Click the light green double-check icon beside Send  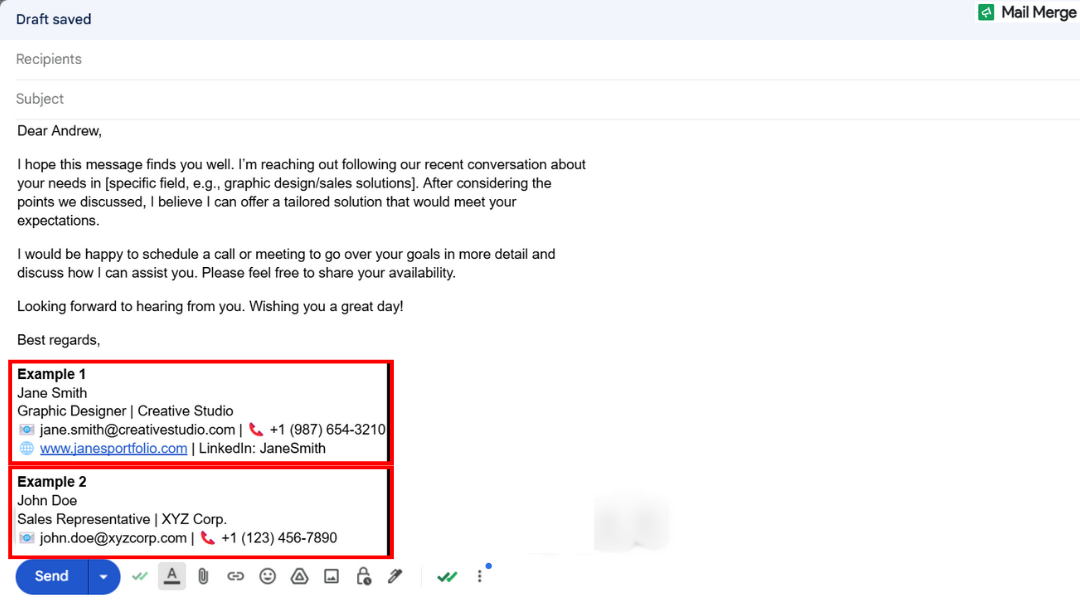click(140, 576)
